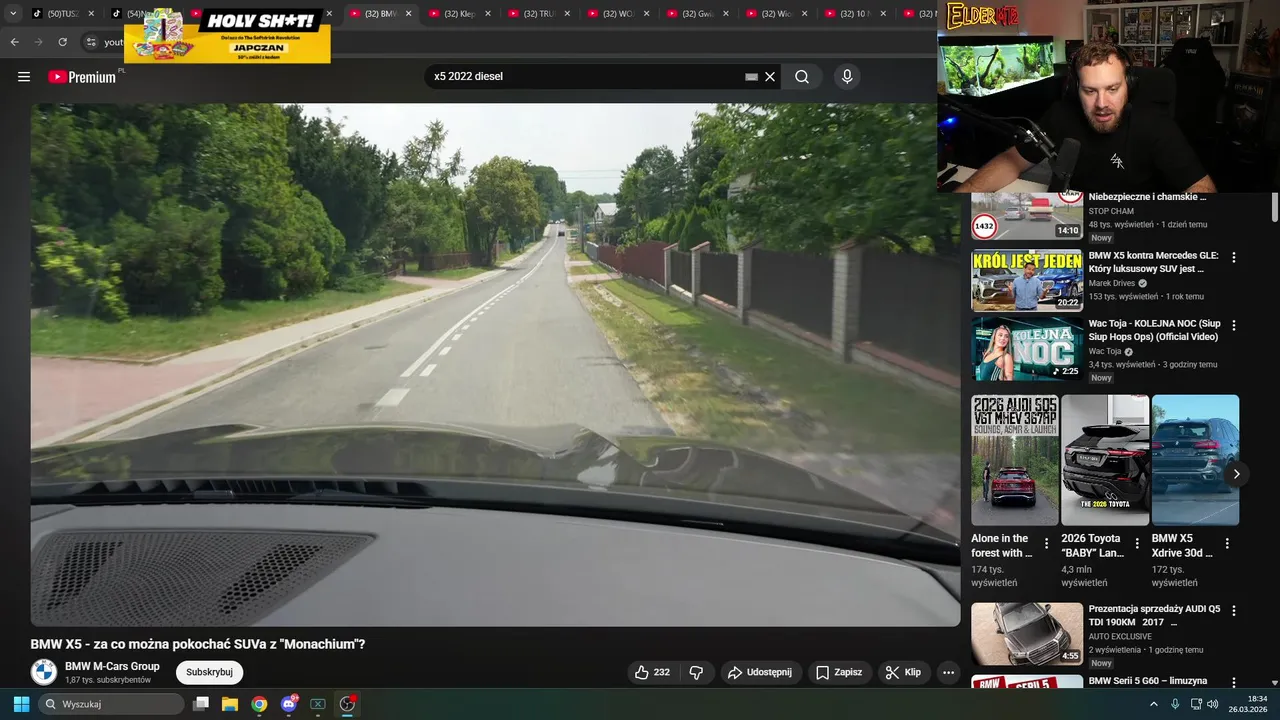
Task: Open options menu for BMW X5 kontra Mercedes video
Action: click(x=1234, y=257)
